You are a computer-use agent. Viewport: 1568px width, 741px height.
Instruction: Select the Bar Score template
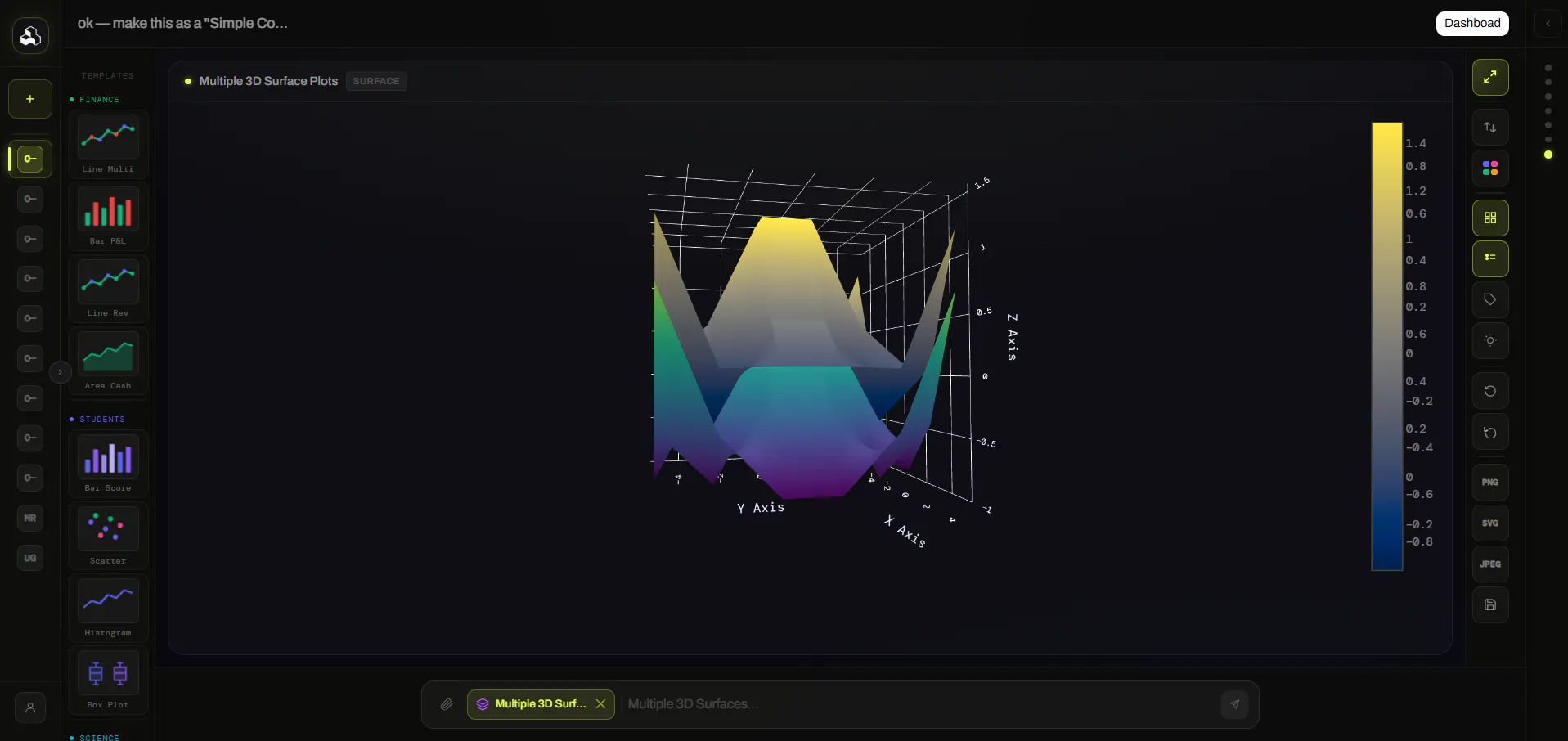(108, 464)
